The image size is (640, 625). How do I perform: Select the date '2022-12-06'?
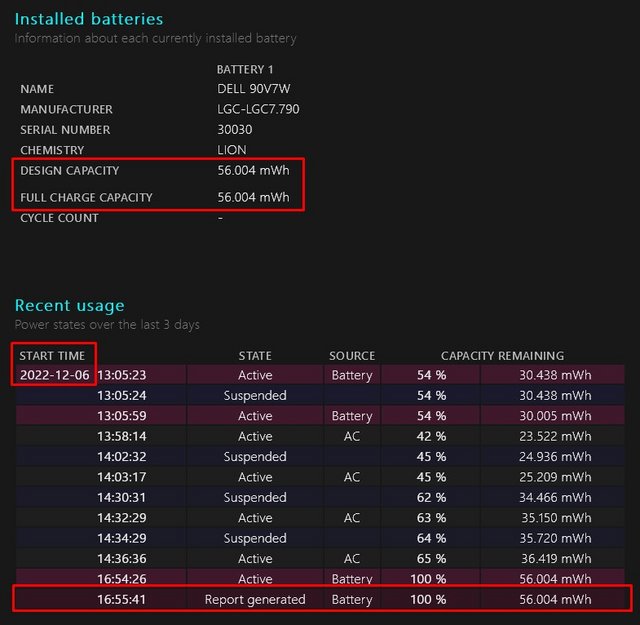pos(55,375)
